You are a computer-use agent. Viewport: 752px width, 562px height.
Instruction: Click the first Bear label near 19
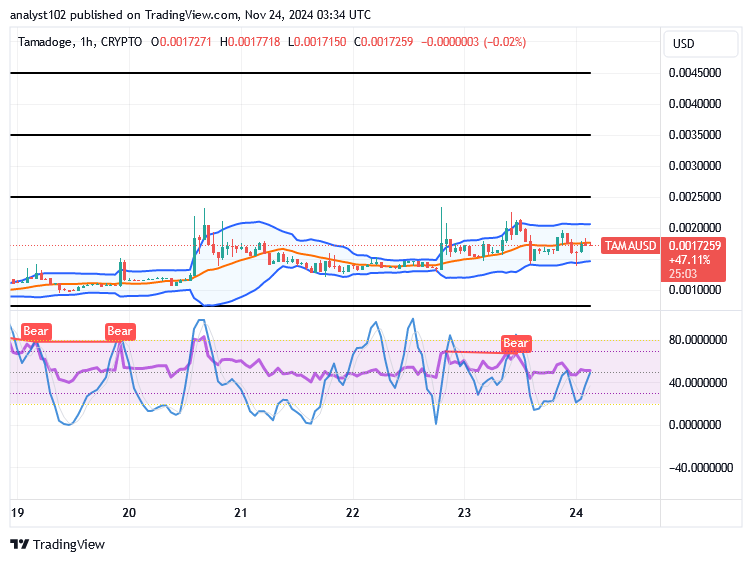[36, 331]
